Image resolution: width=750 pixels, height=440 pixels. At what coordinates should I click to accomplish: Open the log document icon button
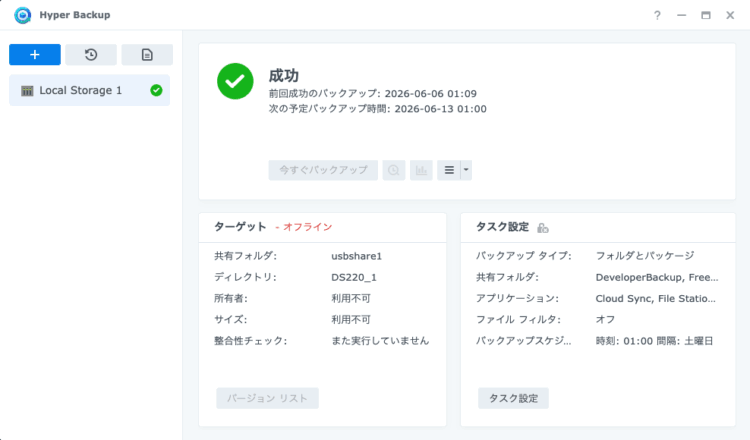[x=147, y=55]
